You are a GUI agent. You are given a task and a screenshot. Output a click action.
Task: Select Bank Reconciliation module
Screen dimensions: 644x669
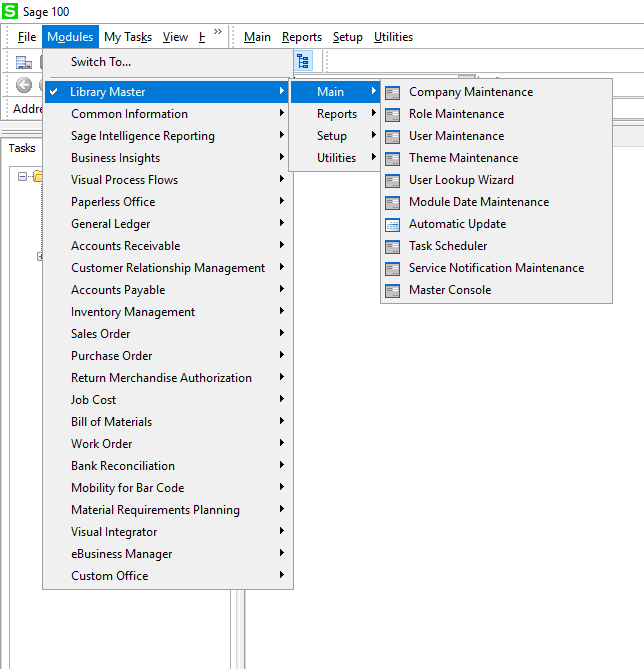pos(167,466)
